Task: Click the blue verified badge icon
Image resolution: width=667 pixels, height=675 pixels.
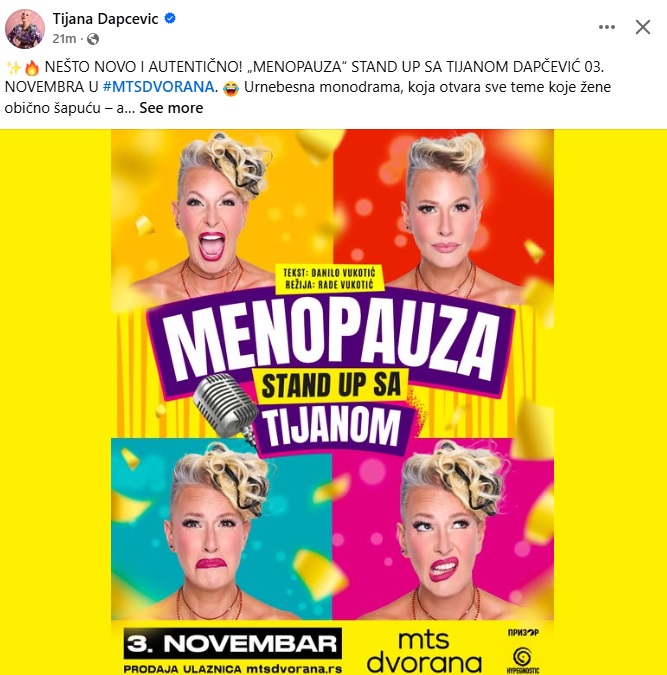Action: 170,19
